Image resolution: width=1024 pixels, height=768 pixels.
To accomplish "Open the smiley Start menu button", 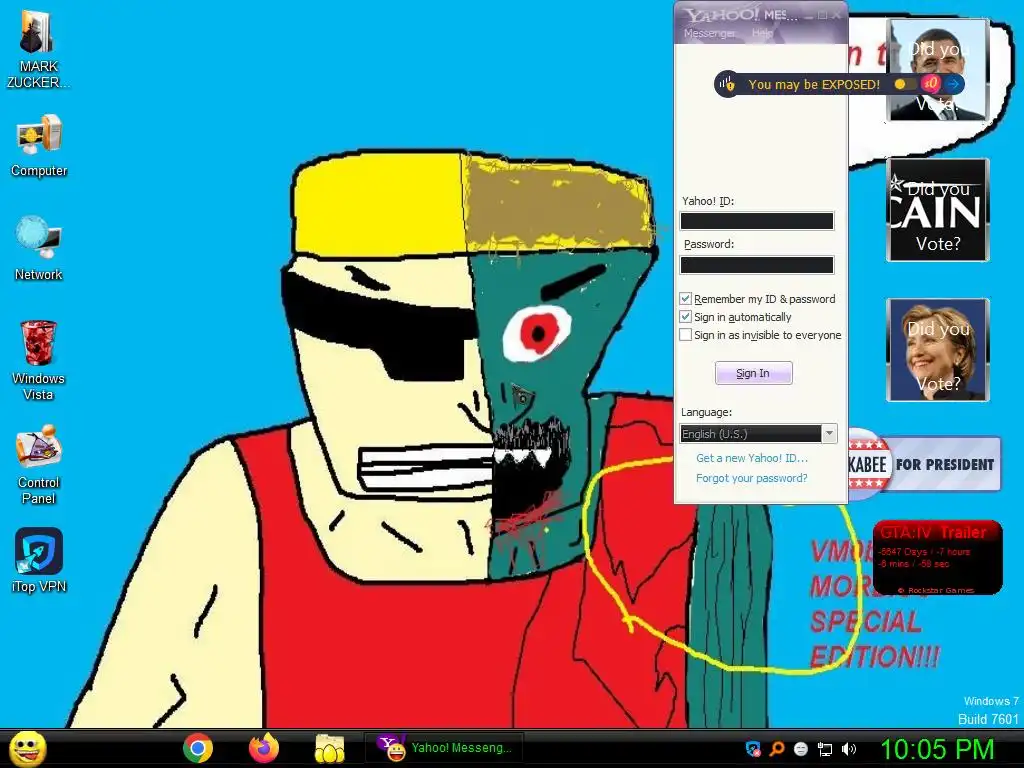I will coord(28,748).
